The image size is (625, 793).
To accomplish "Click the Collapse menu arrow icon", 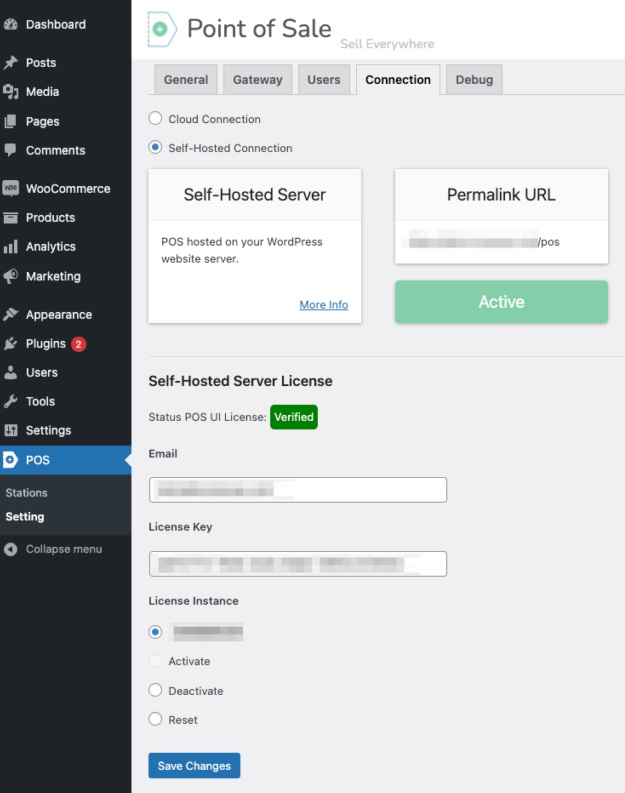I will coord(11,549).
